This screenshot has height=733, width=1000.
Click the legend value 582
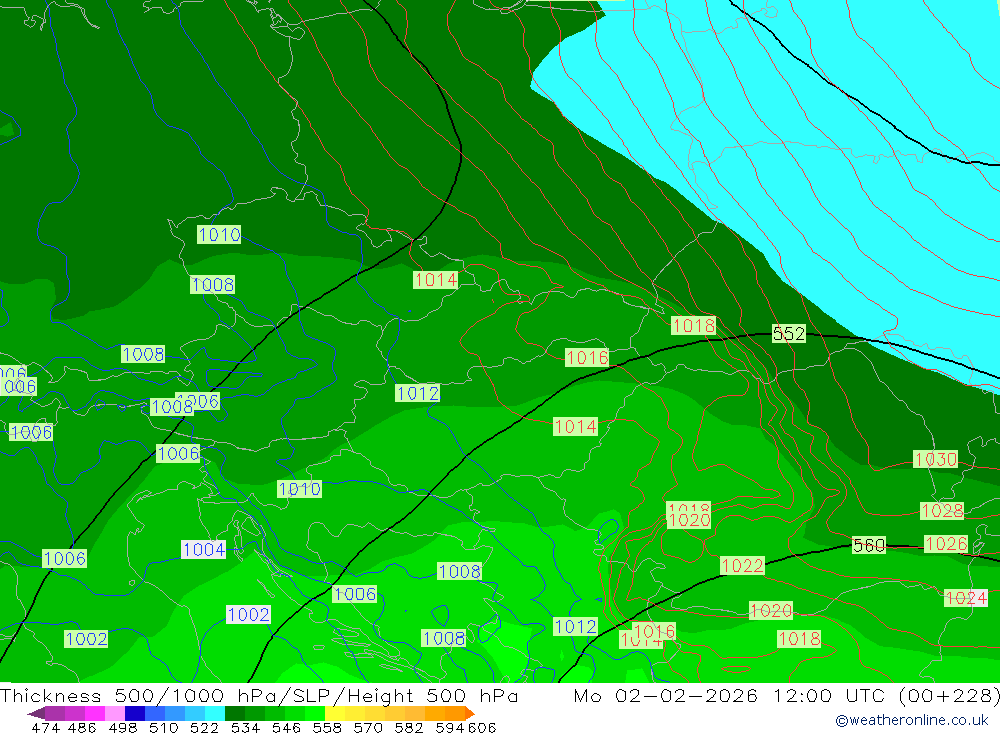409,728
